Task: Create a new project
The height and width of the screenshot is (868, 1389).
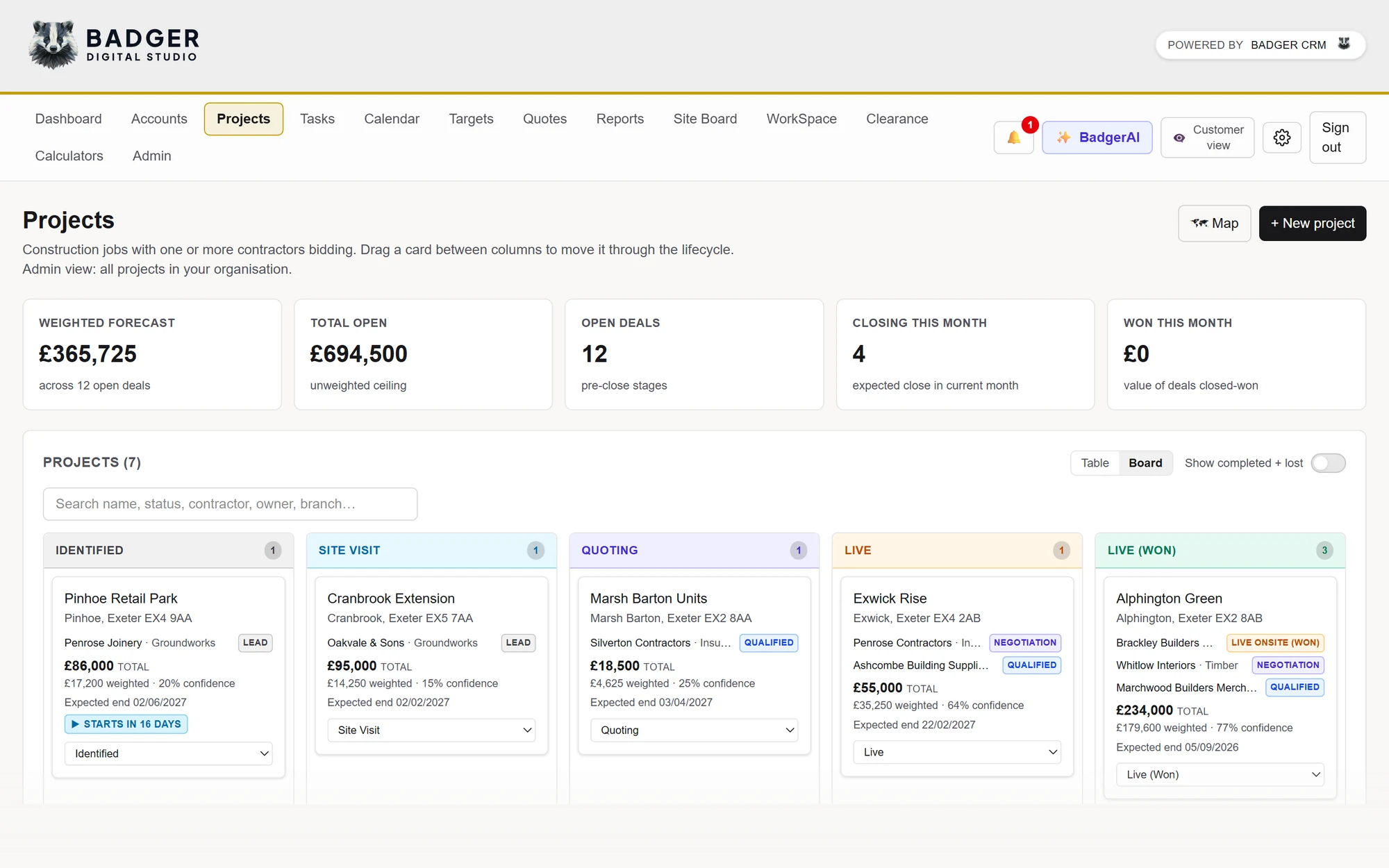Action: (1313, 224)
